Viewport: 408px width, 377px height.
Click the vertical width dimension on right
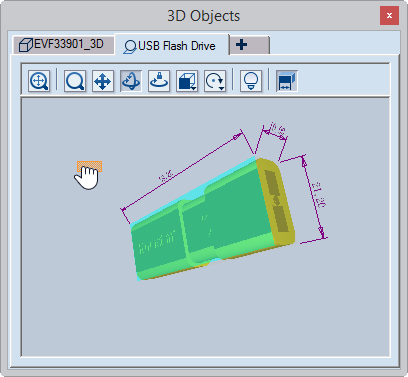319,194
